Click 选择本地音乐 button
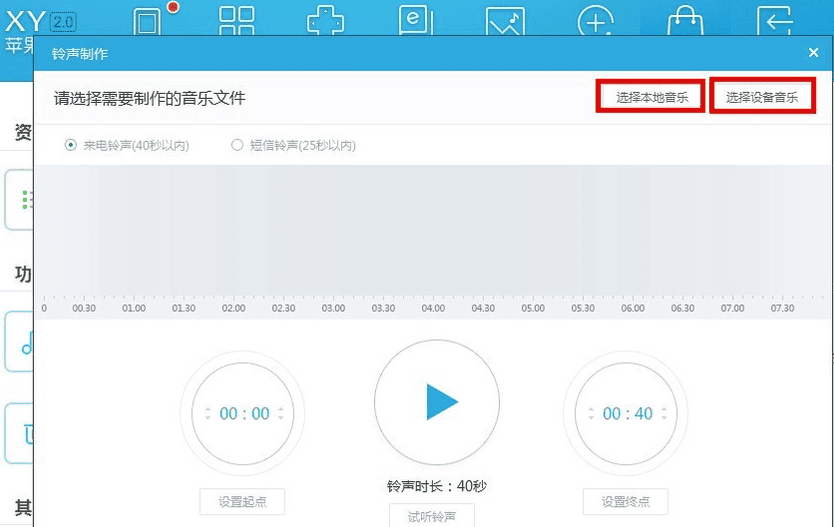 point(651,97)
